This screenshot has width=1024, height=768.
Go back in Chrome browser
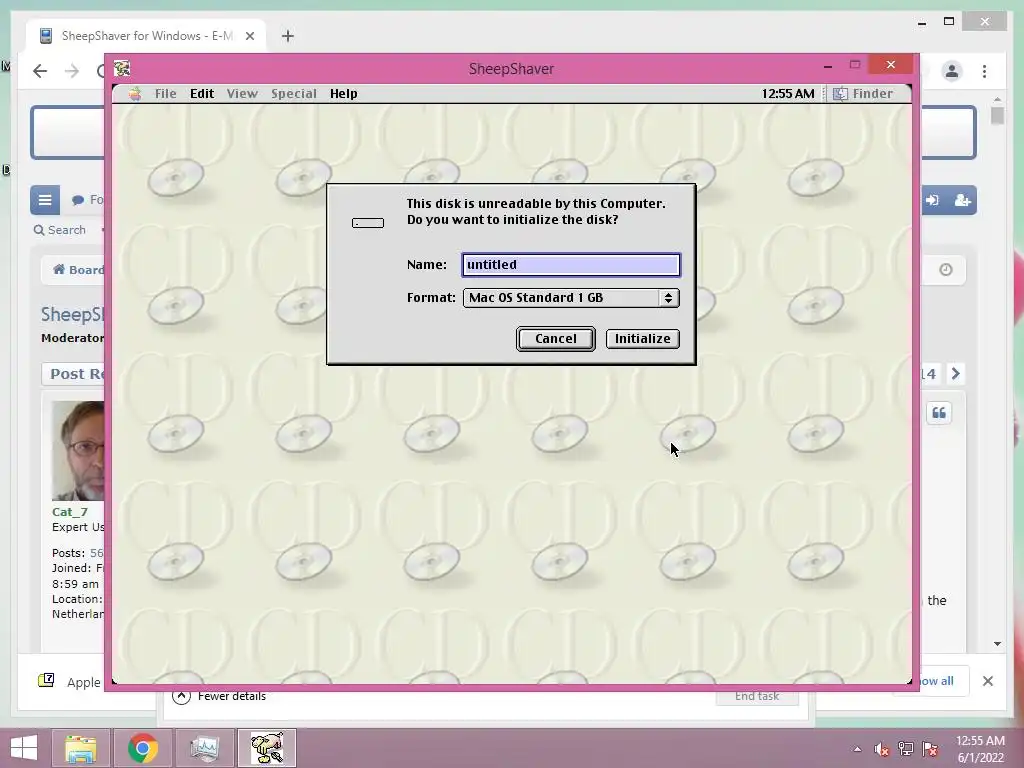(40, 71)
